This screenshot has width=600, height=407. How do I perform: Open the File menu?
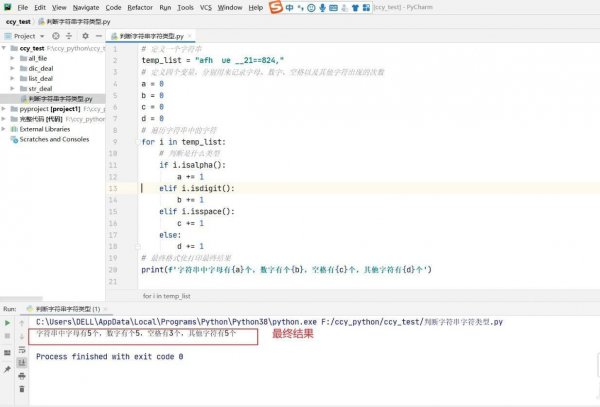[23, 7]
